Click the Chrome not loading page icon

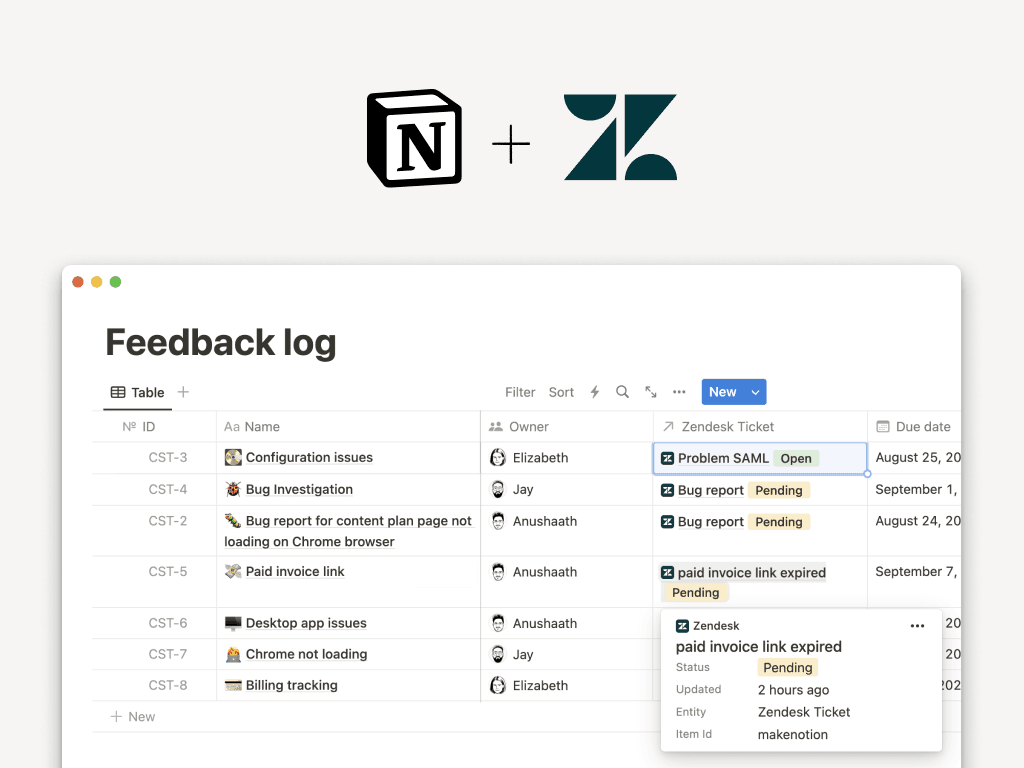[233, 654]
